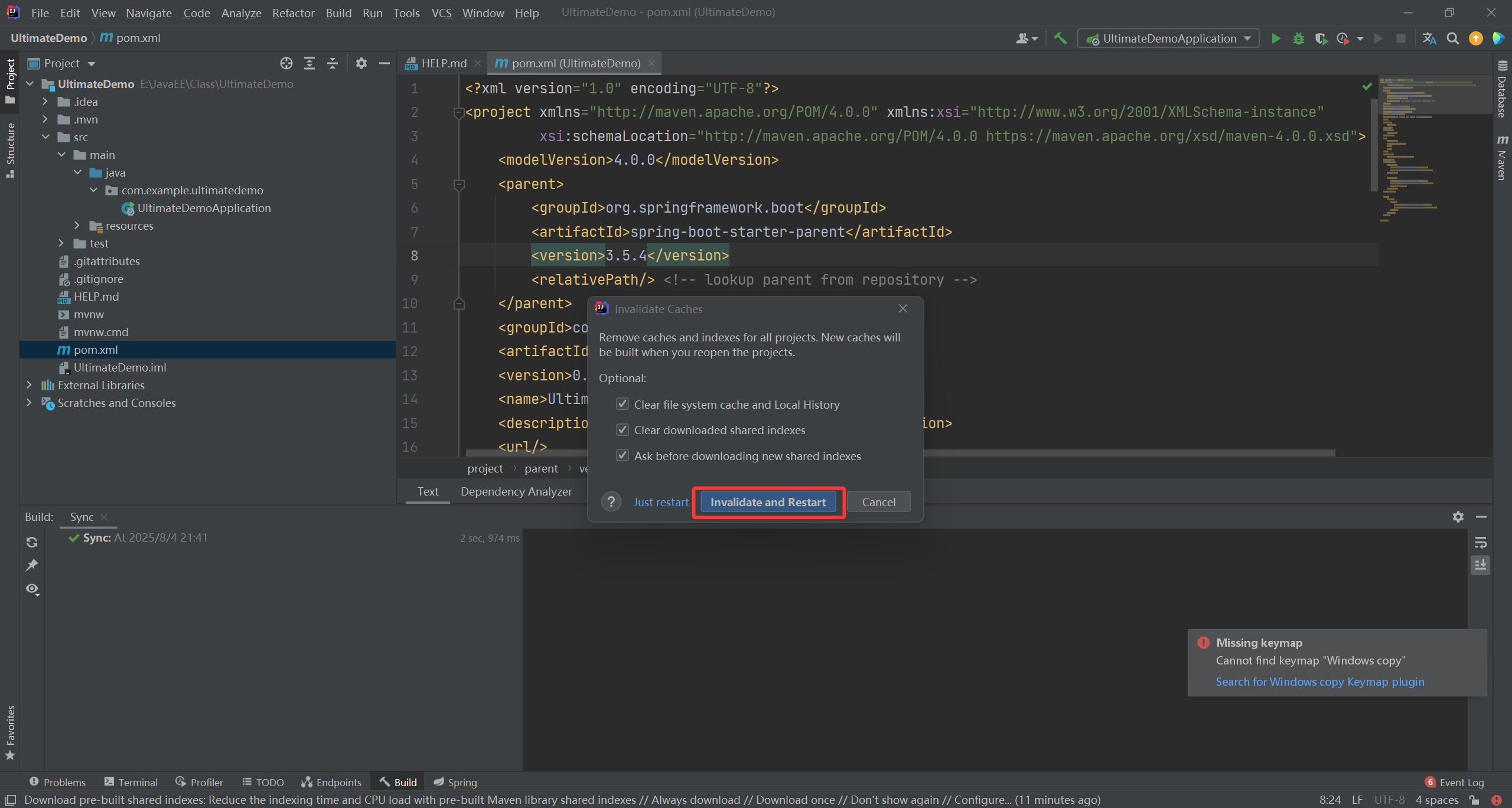
Task: Select UltimateDemoApplication class in tree
Action: 204,208
